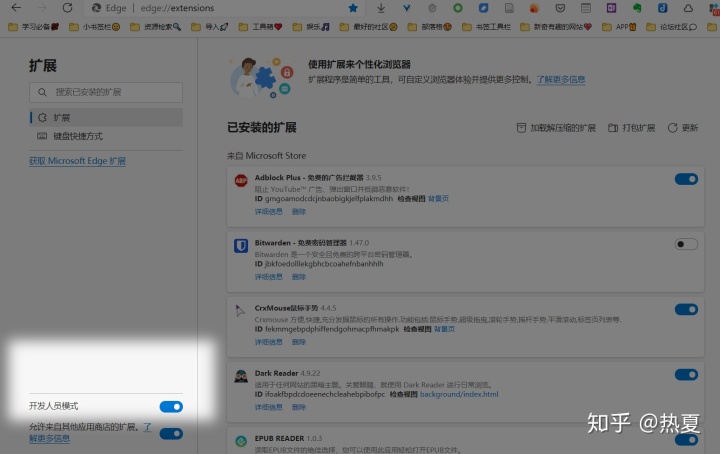Click the grey shield extension icon
Image resolution: width=720 pixels, height=454 pixels.
click(x=432, y=8)
